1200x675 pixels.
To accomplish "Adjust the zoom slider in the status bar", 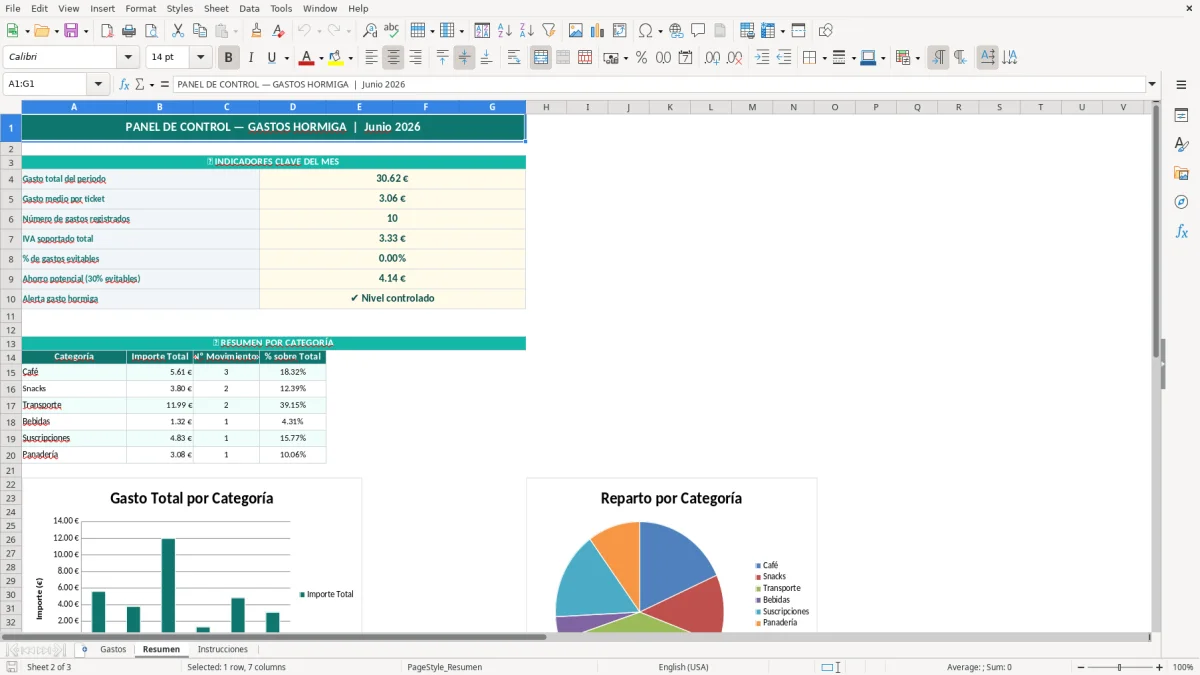I will [x=1119, y=667].
